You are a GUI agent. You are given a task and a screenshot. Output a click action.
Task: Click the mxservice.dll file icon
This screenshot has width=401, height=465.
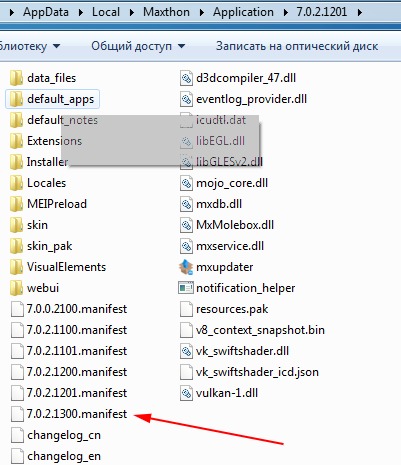tap(186, 246)
